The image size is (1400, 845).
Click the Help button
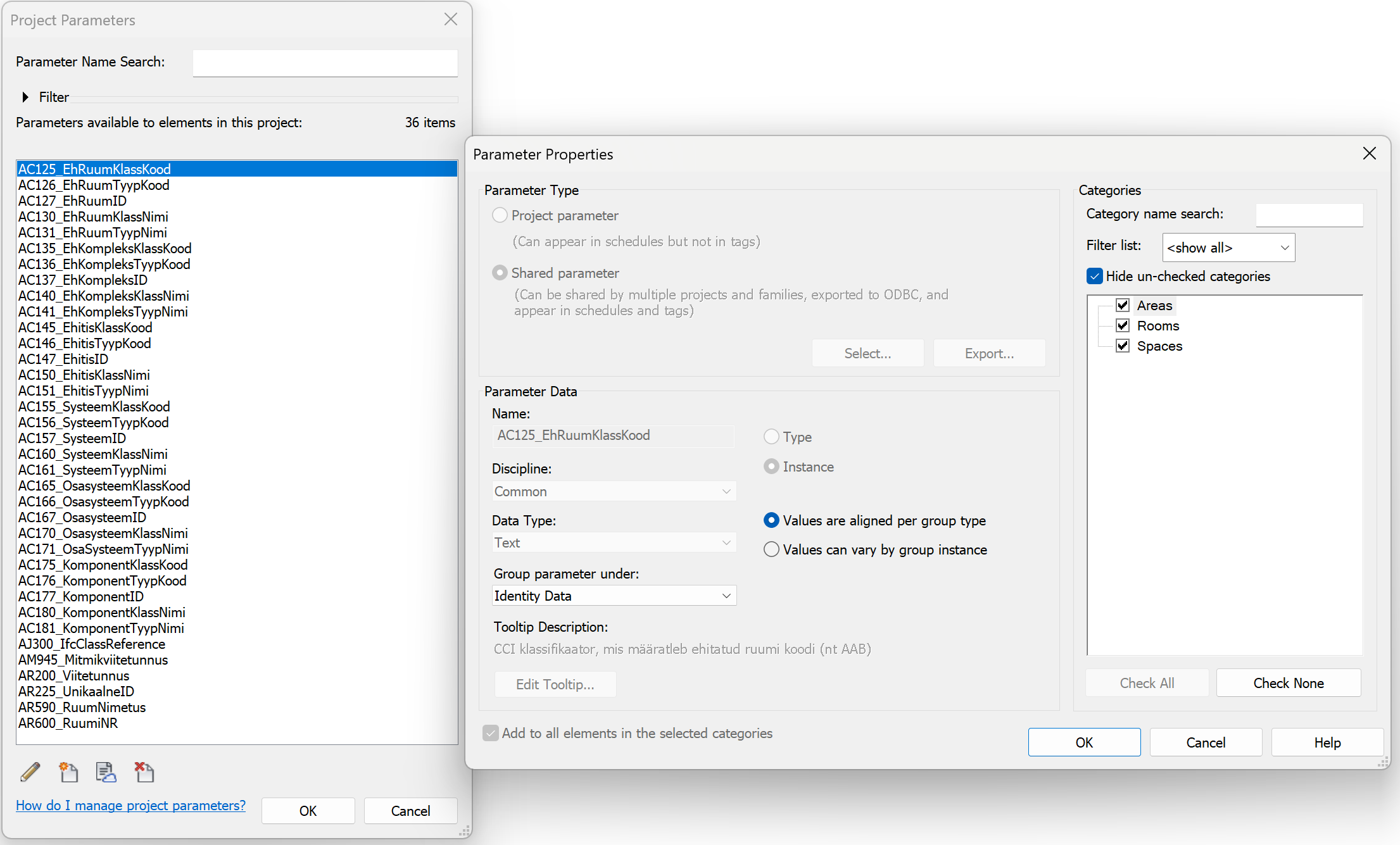click(1327, 742)
